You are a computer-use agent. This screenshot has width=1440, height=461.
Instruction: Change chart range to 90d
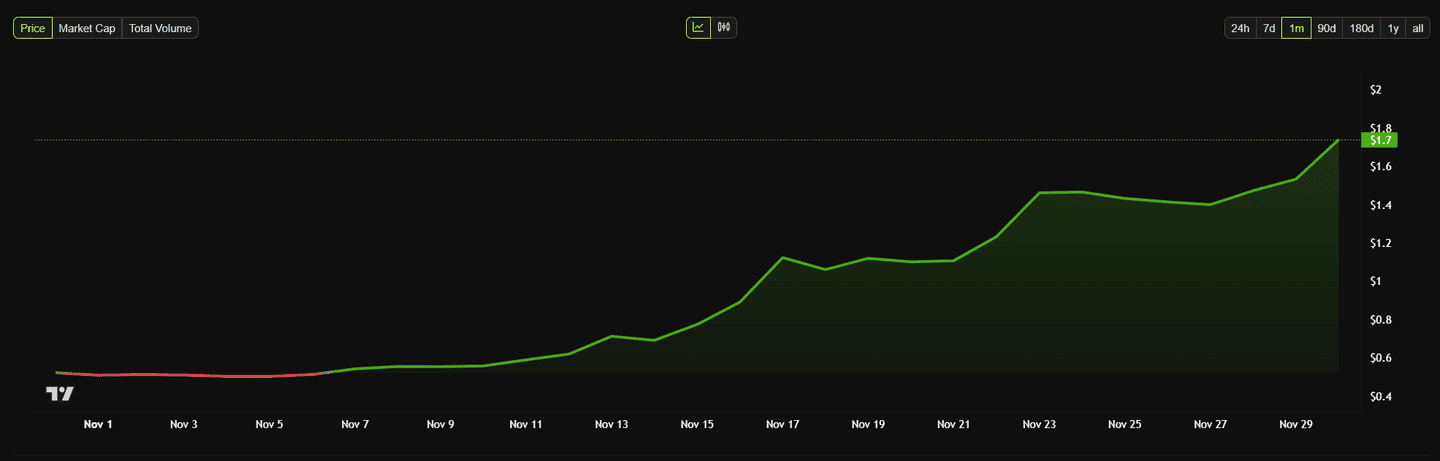(x=1327, y=28)
